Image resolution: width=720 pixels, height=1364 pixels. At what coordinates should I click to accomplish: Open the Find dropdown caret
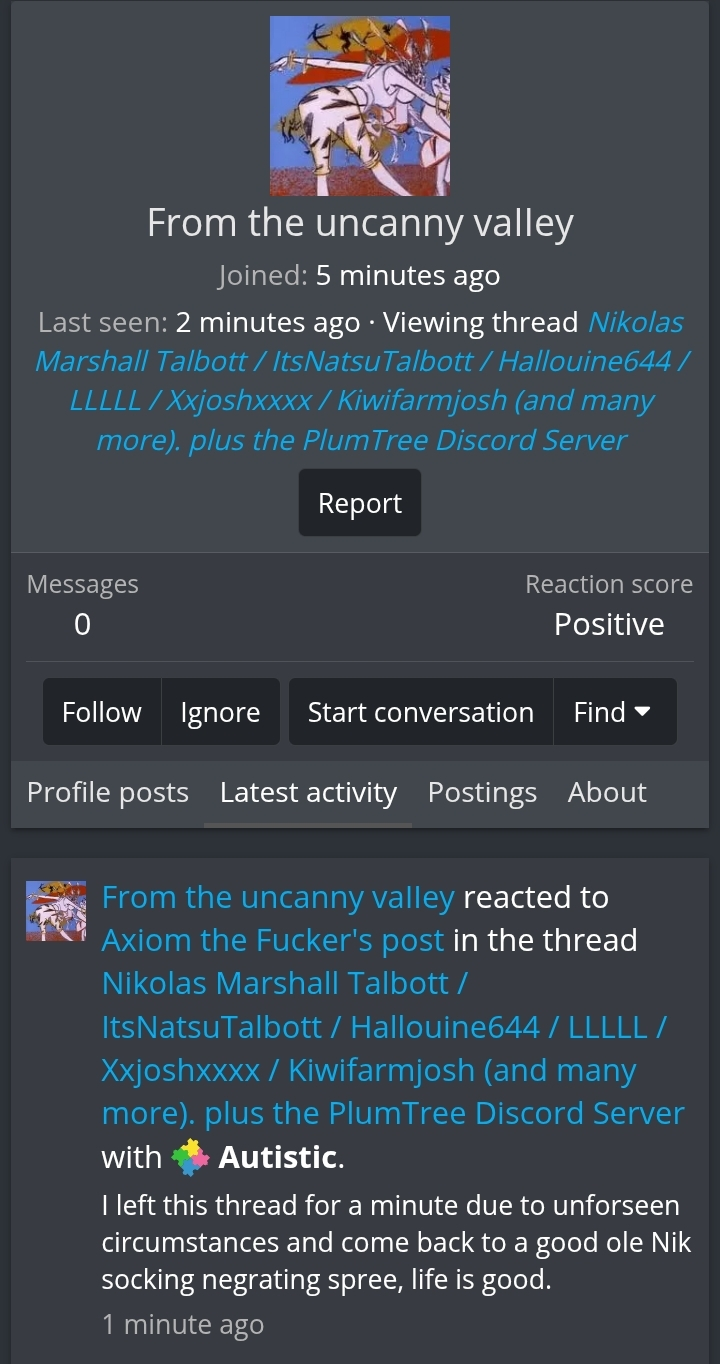[643, 712]
